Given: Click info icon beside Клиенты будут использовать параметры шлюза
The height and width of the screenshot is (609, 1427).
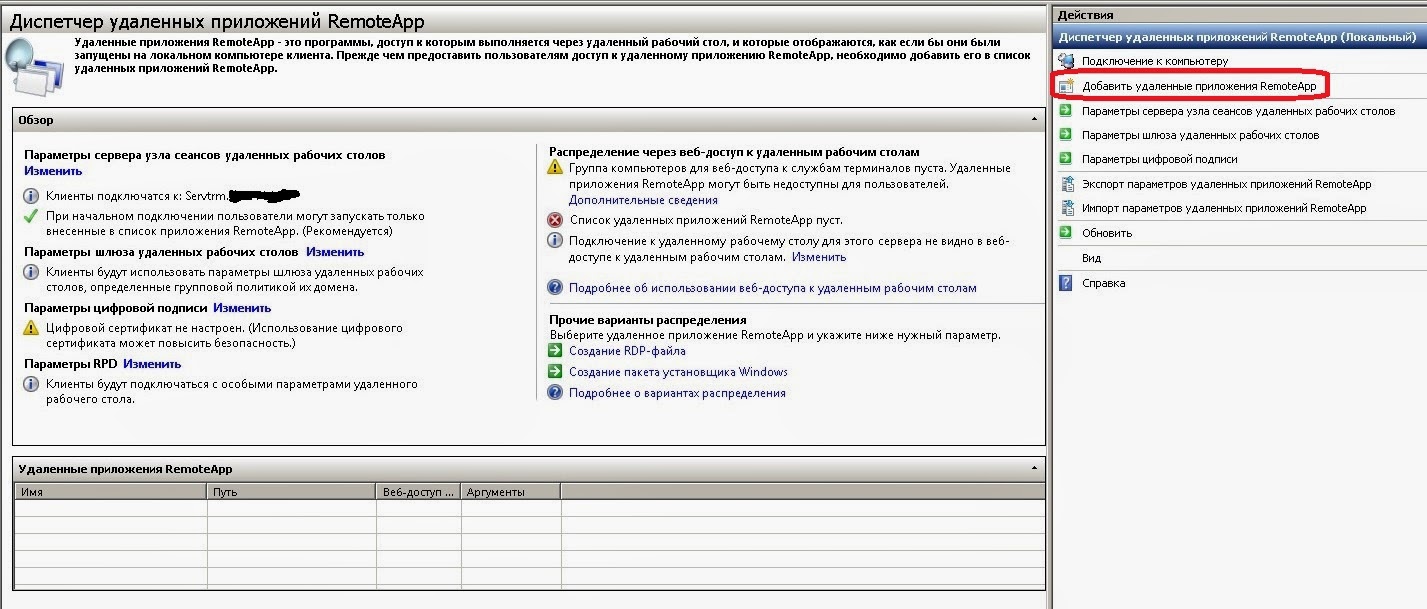Looking at the screenshot, I should [31, 272].
